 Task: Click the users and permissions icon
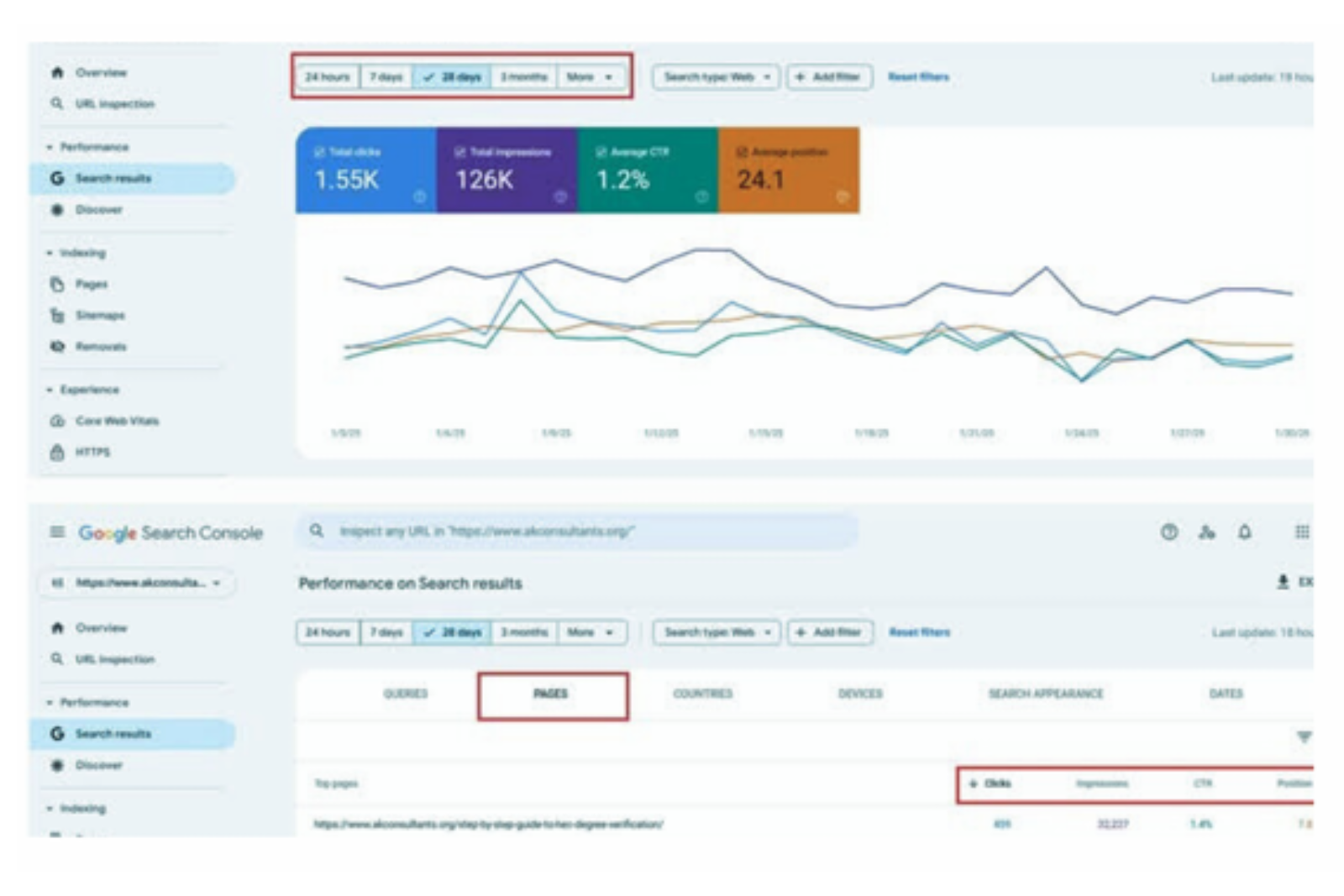pos(1207,532)
